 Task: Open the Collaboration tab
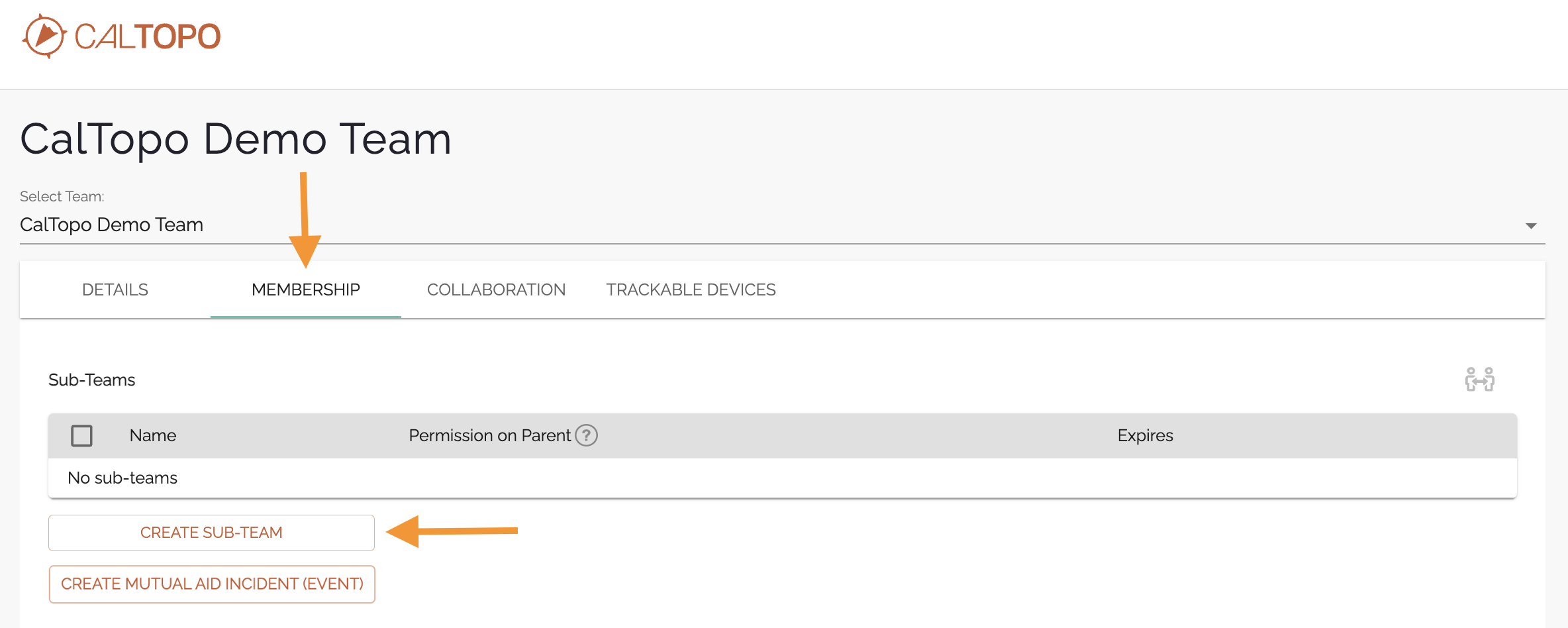pyautogui.click(x=496, y=289)
